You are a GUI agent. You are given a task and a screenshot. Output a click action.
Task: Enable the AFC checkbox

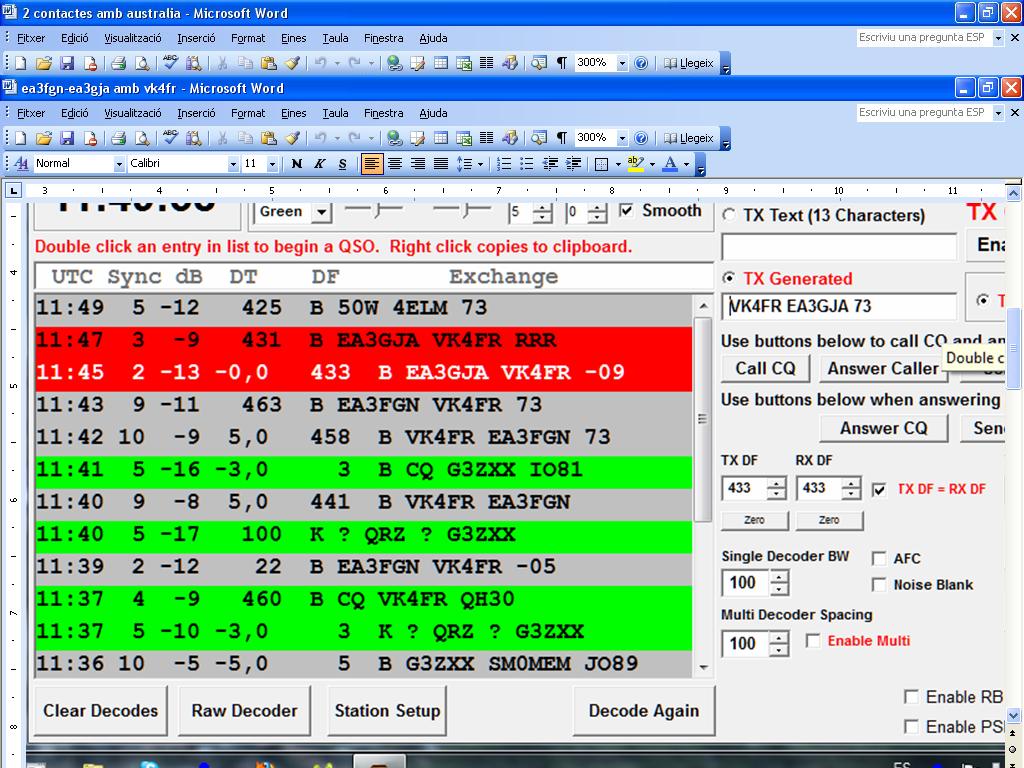coord(879,558)
